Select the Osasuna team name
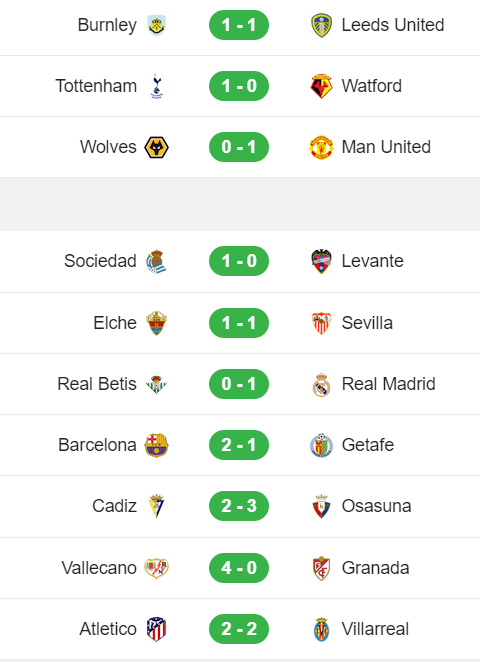This screenshot has width=480, height=662. 376,506
